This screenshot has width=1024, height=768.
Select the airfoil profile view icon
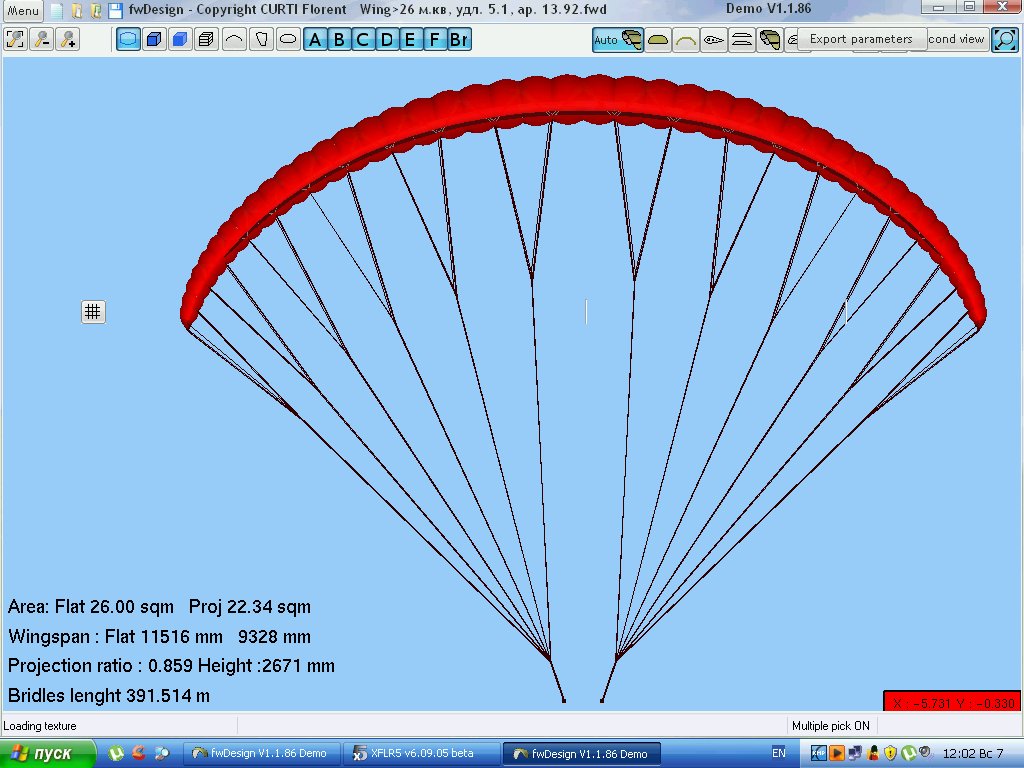pos(713,40)
